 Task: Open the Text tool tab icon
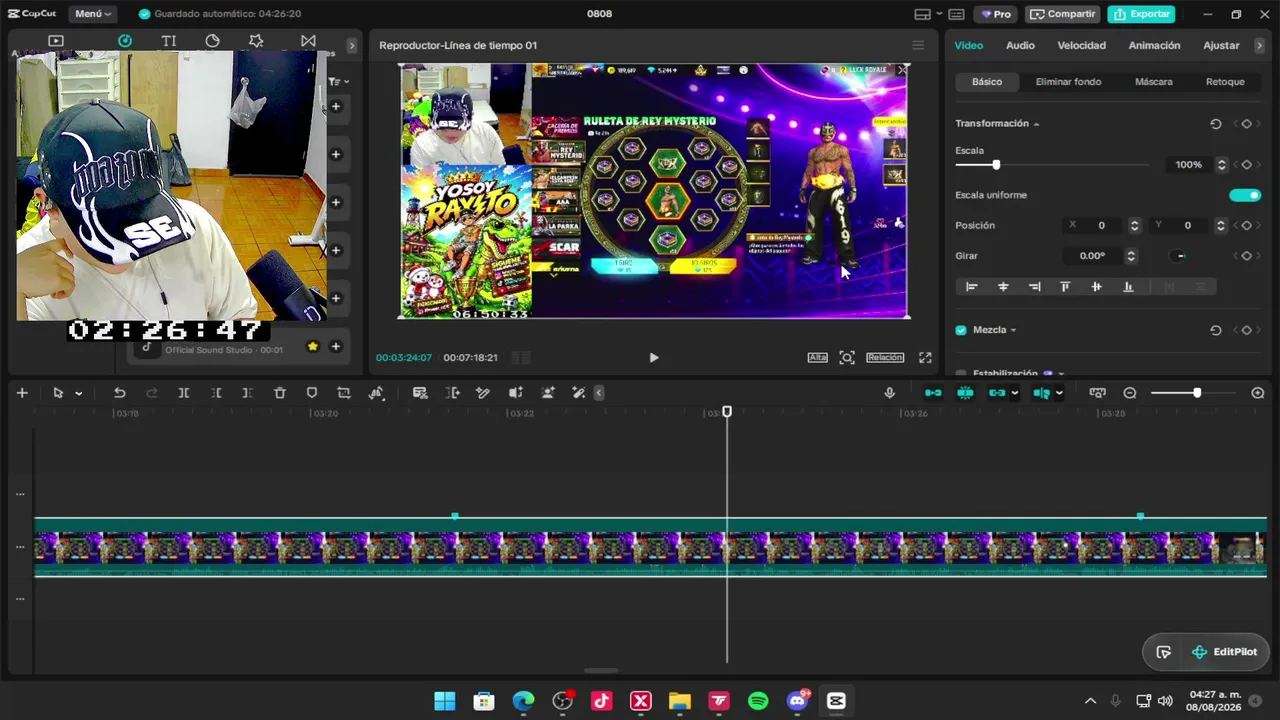coord(169,41)
